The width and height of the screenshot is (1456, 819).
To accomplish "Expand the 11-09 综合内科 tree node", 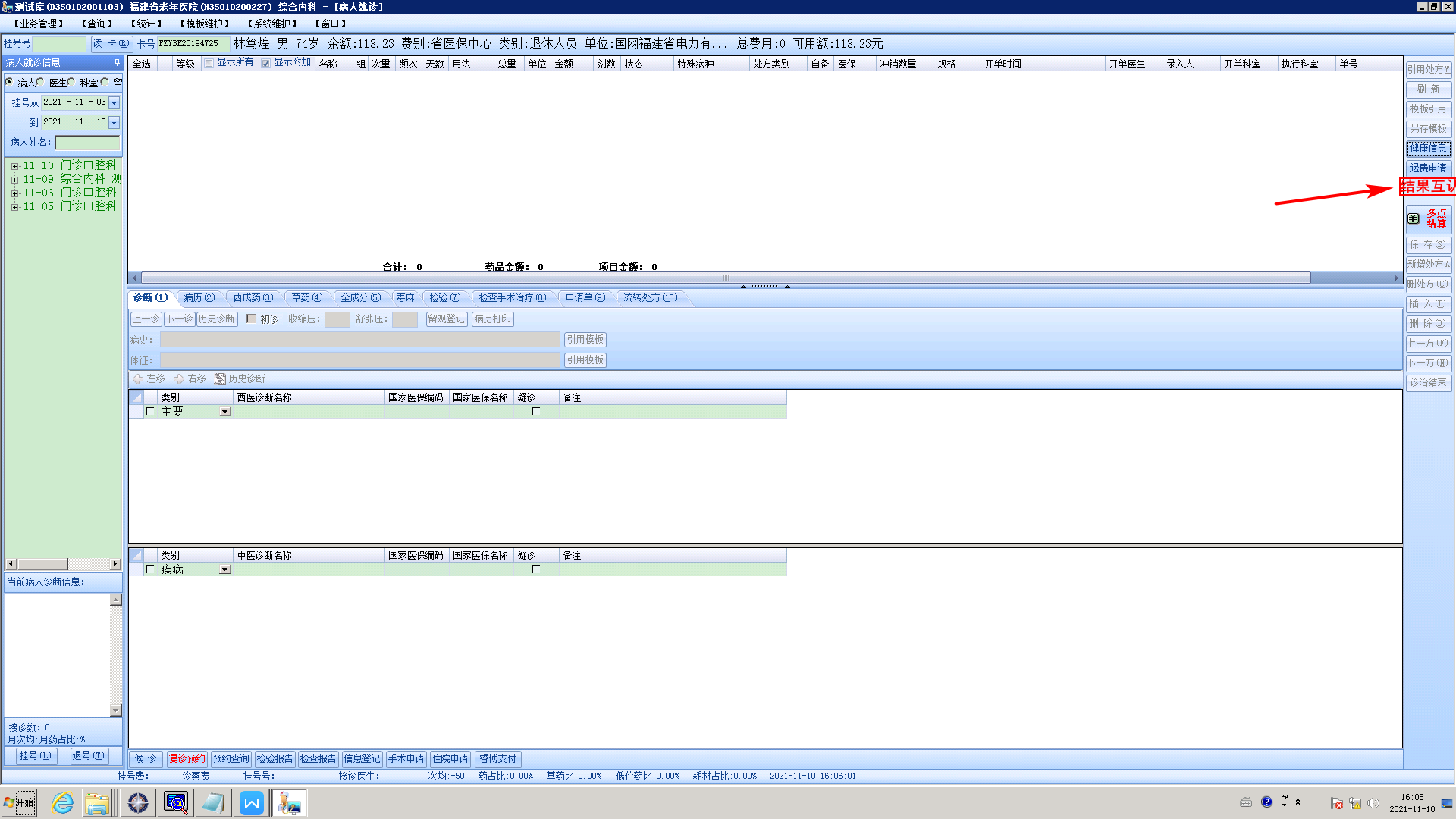I will click(x=14, y=180).
